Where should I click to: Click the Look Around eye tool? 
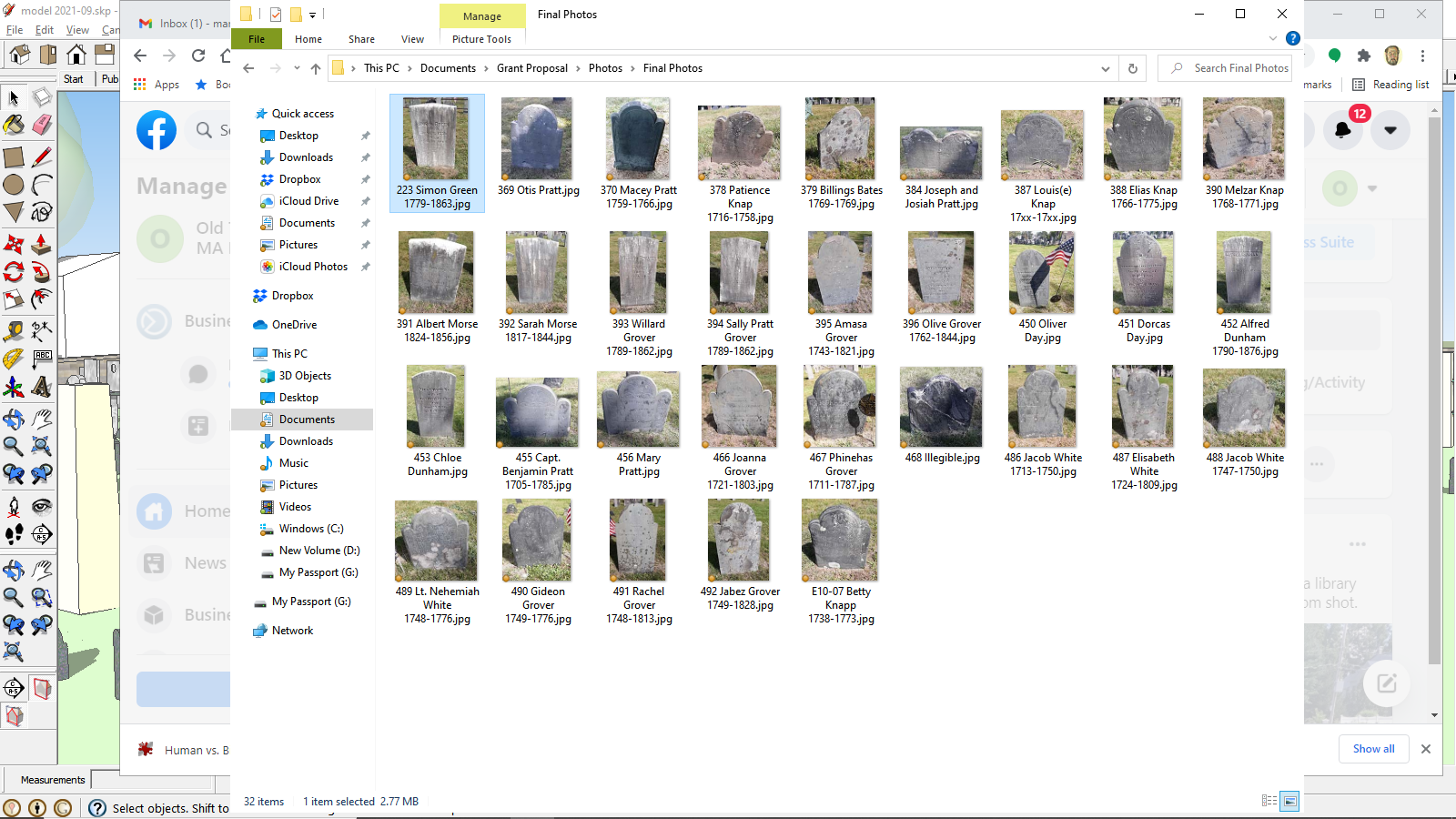(42, 506)
